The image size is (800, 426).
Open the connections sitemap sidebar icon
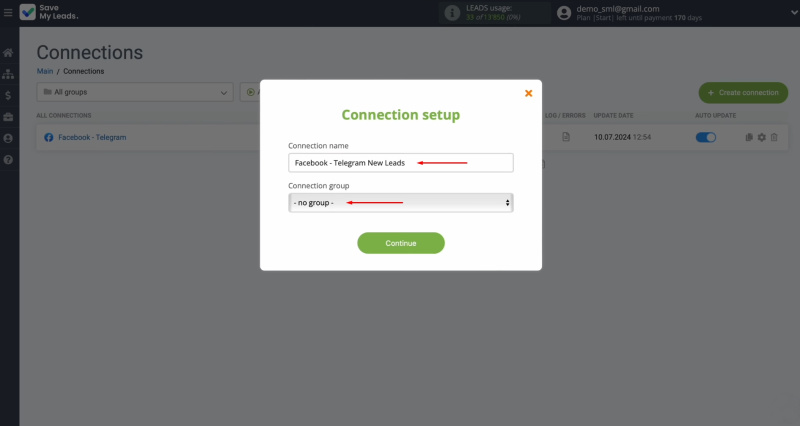pos(8,74)
